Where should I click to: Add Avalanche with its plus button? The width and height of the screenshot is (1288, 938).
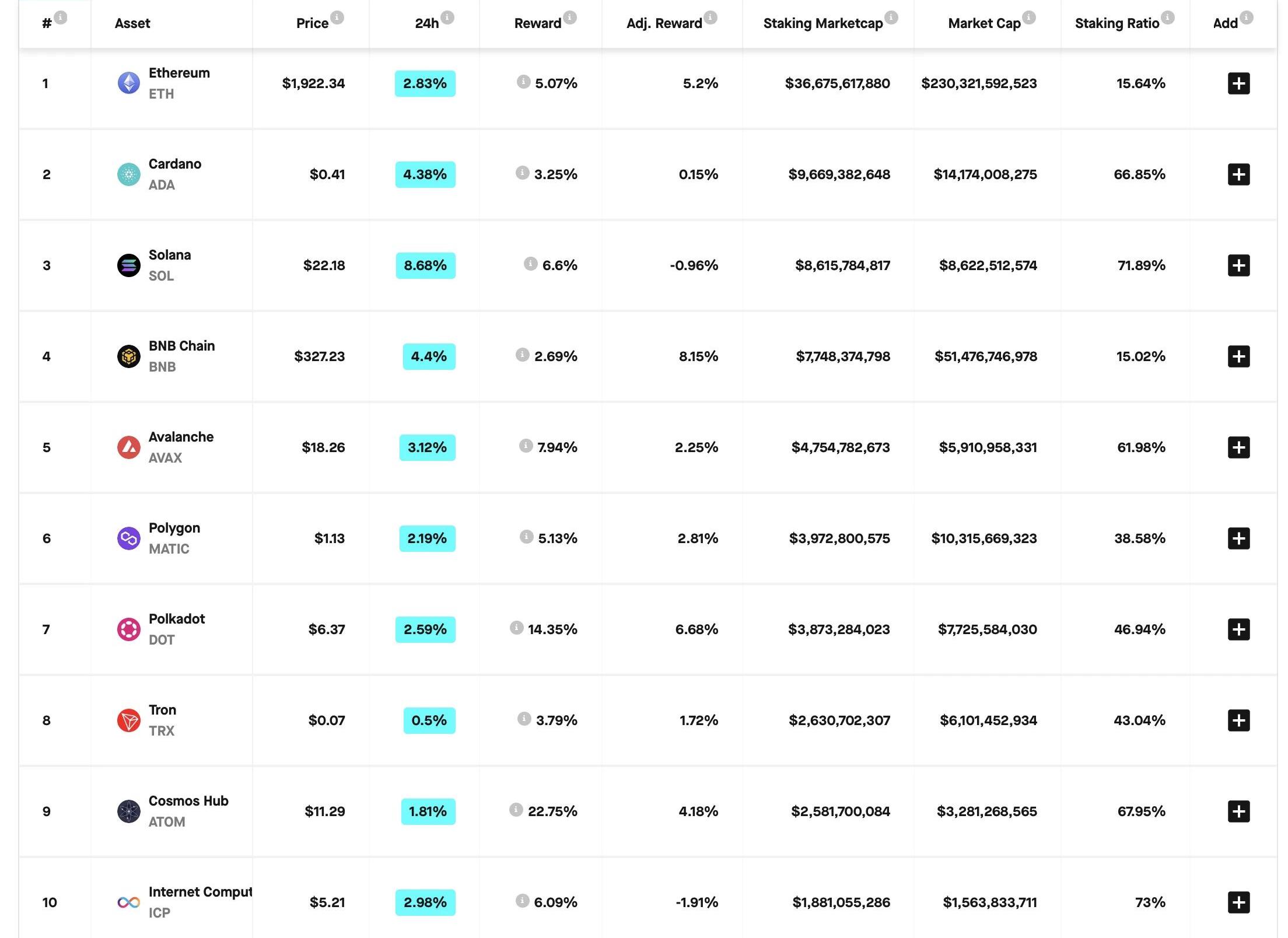(x=1238, y=447)
